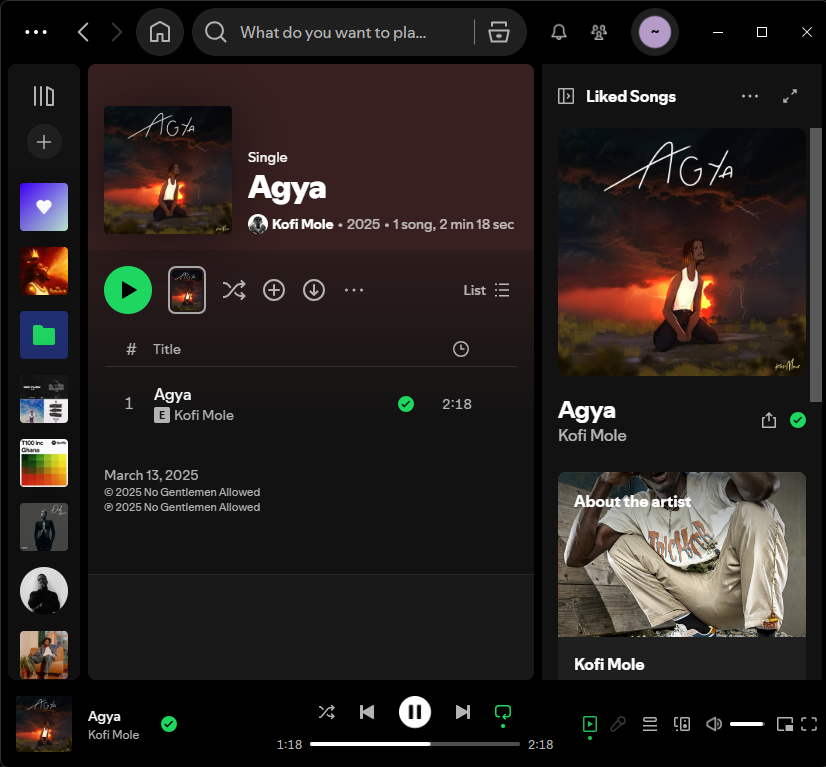Enter full screen mode
This screenshot has width=826, height=767.
tap(809, 724)
